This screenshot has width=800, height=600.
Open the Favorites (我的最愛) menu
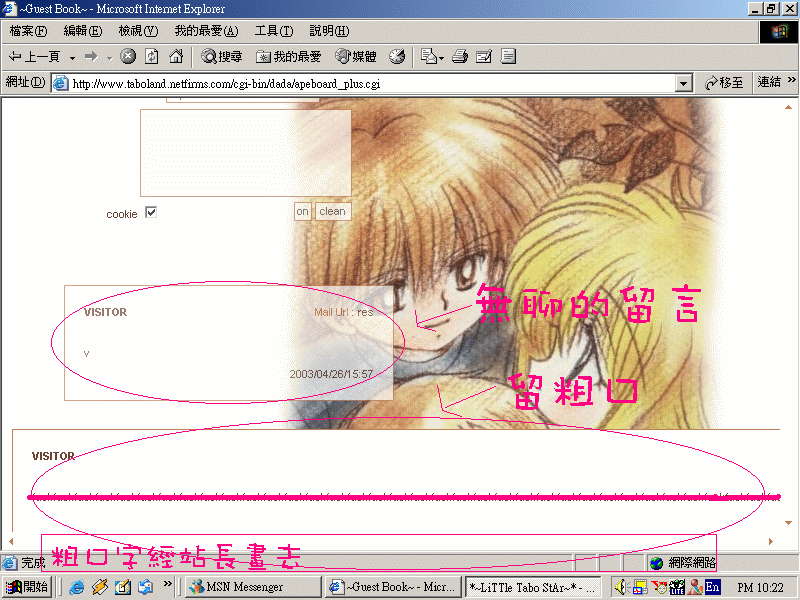pos(206,31)
